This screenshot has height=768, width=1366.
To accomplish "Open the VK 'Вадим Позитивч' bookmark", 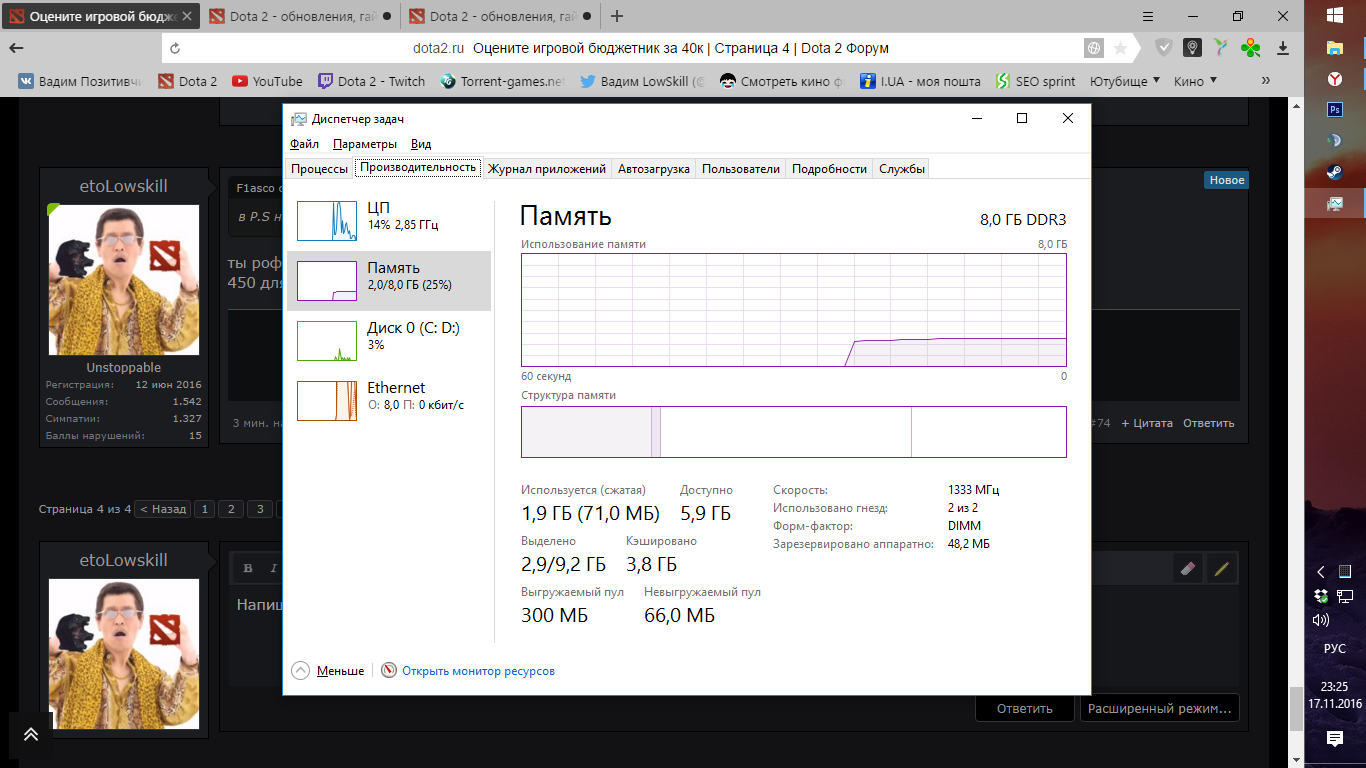I will coord(80,81).
